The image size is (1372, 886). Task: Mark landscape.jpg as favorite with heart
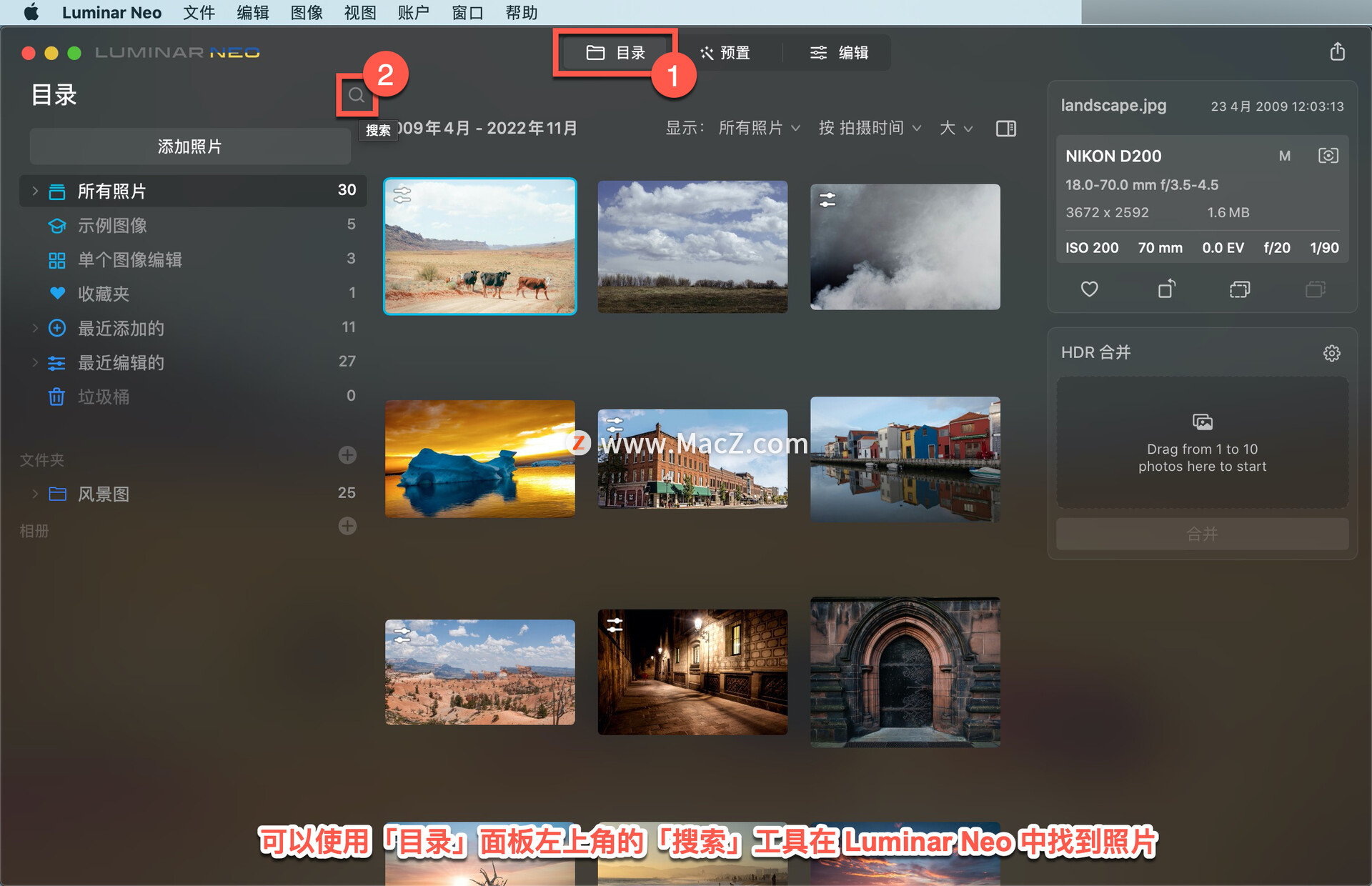click(1089, 289)
